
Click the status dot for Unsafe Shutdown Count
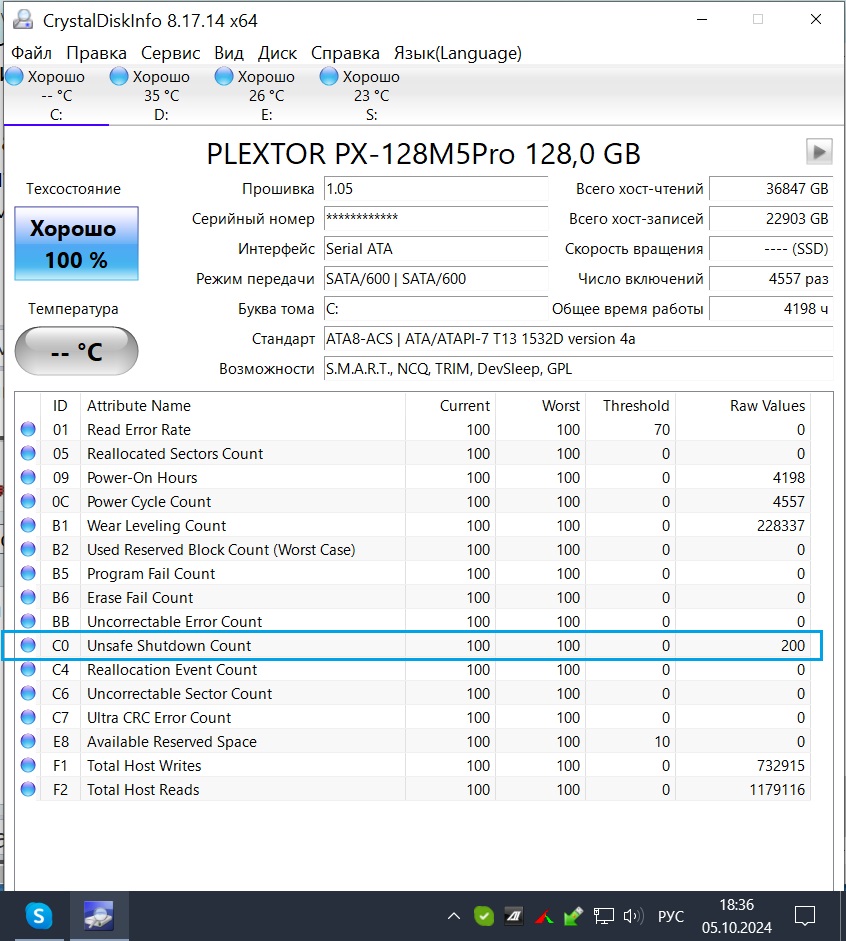tap(28, 645)
